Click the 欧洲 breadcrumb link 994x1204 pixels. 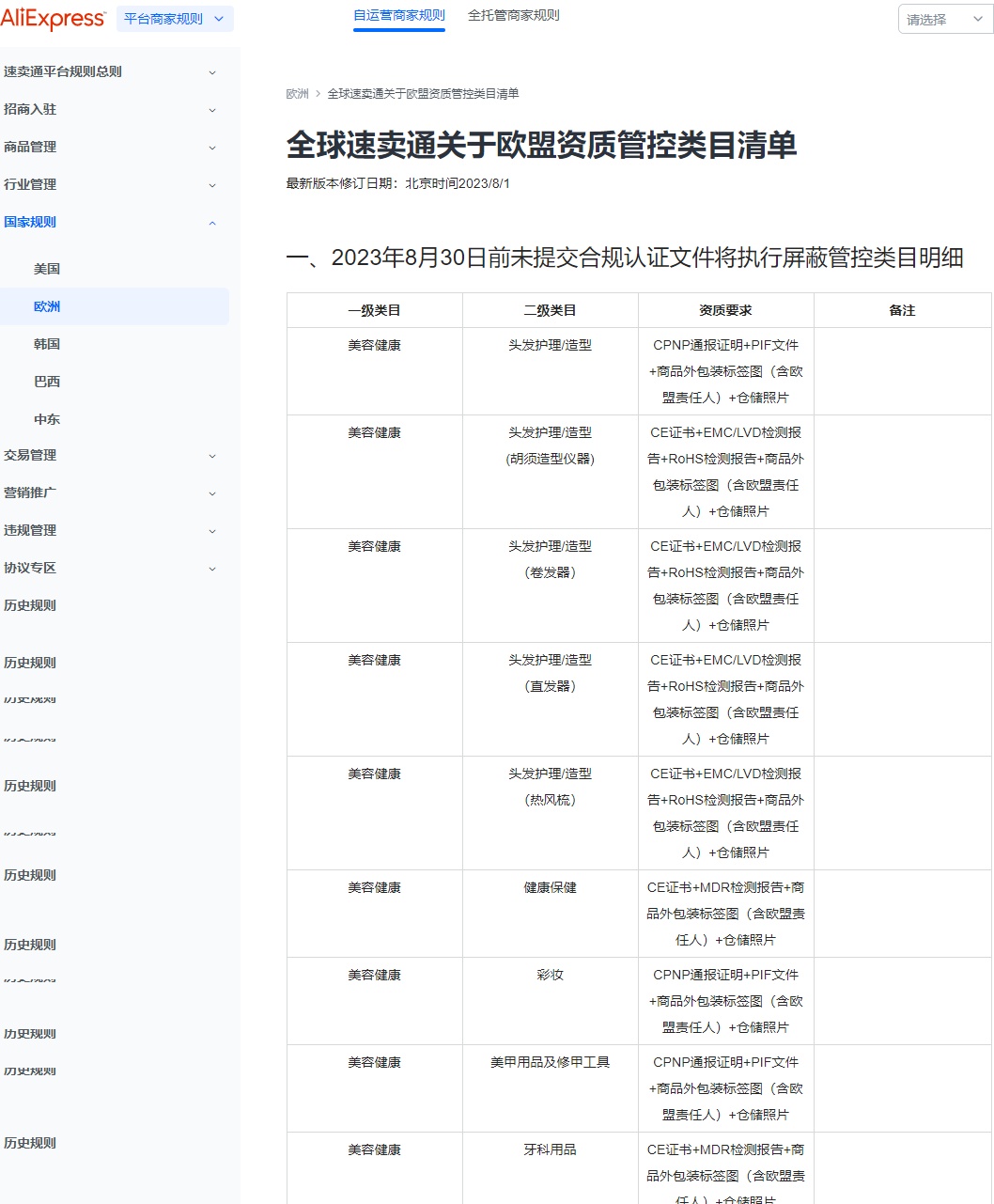pyautogui.click(x=297, y=94)
